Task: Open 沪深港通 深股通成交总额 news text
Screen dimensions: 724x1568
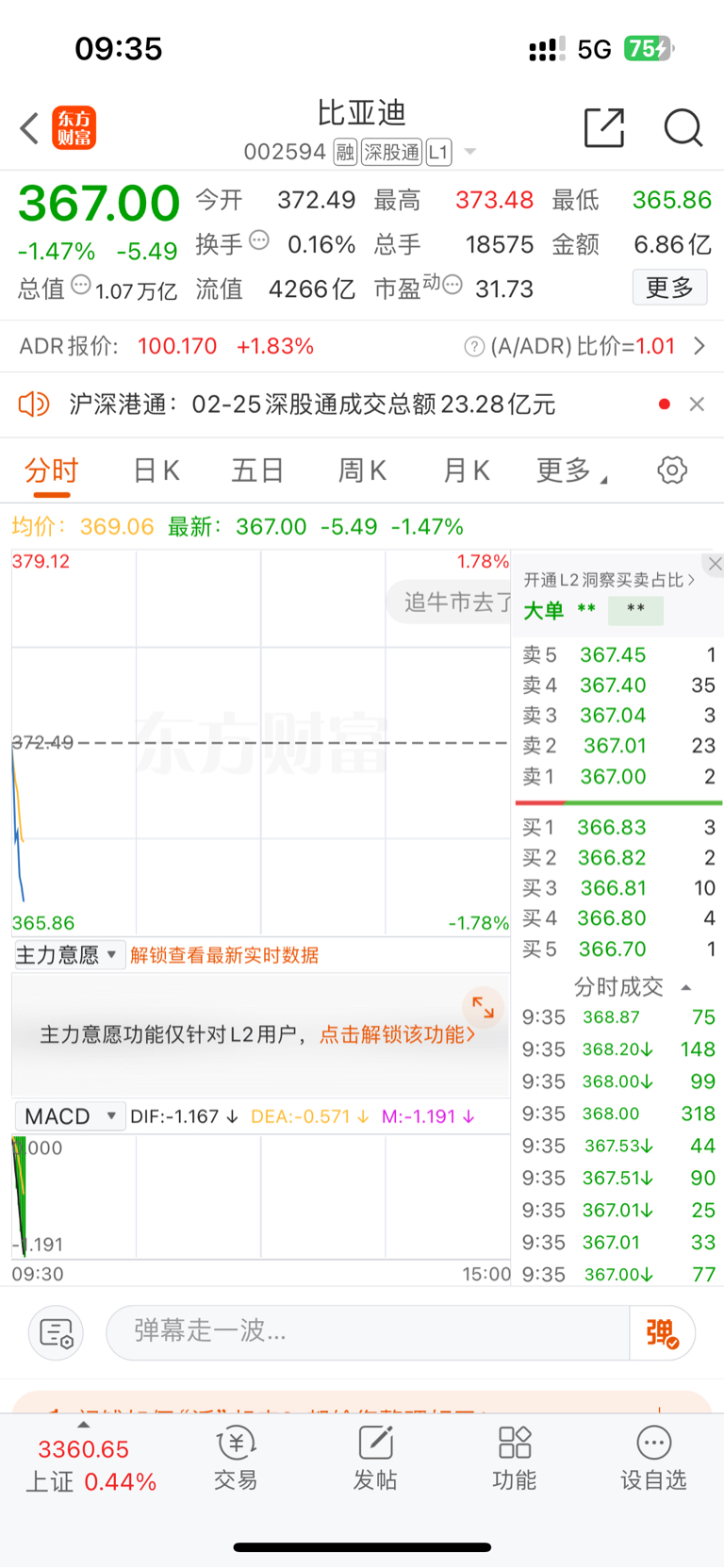Action: coord(312,404)
